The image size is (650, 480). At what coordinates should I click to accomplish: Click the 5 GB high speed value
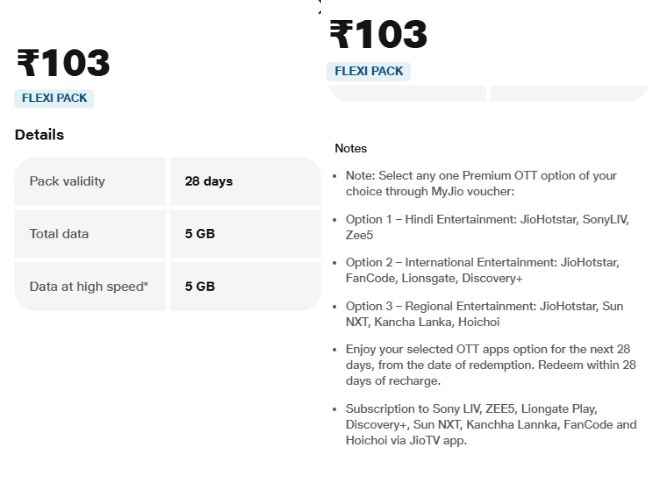(200, 286)
